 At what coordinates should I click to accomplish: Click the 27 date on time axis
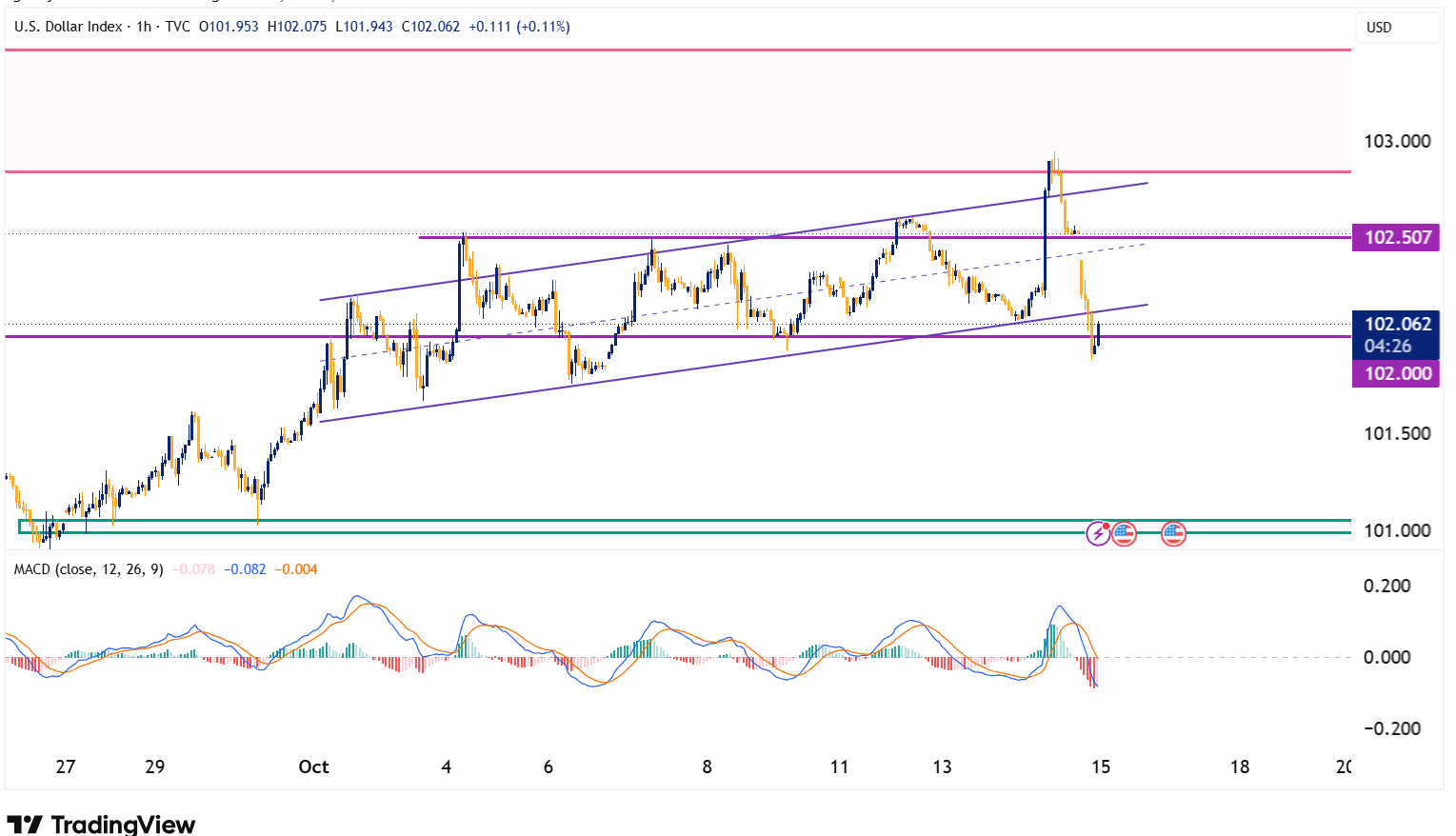[65, 766]
